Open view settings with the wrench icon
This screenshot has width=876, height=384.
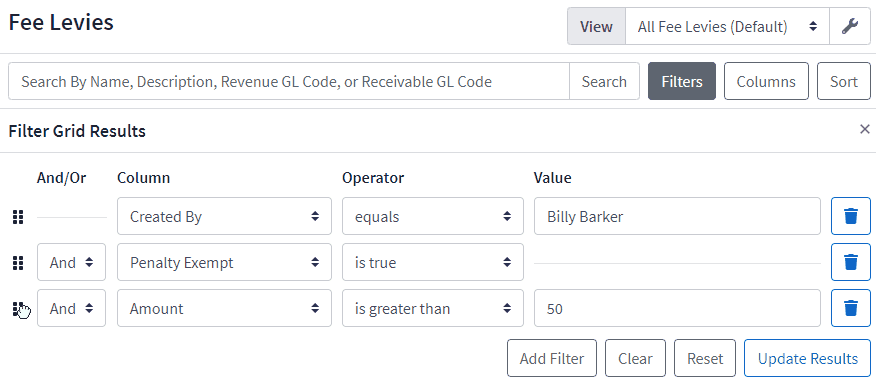tap(850, 26)
